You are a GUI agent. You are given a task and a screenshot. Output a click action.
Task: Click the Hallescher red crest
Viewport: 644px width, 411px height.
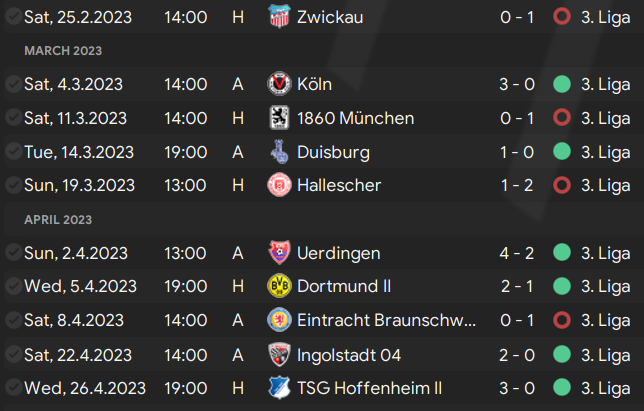point(279,185)
